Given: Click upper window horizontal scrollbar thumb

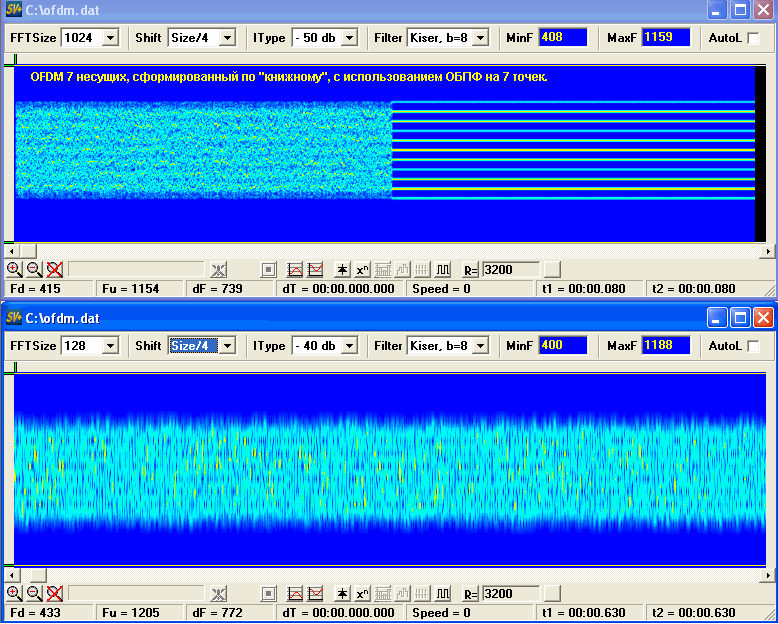Looking at the screenshot, I should [x=28, y=251].
